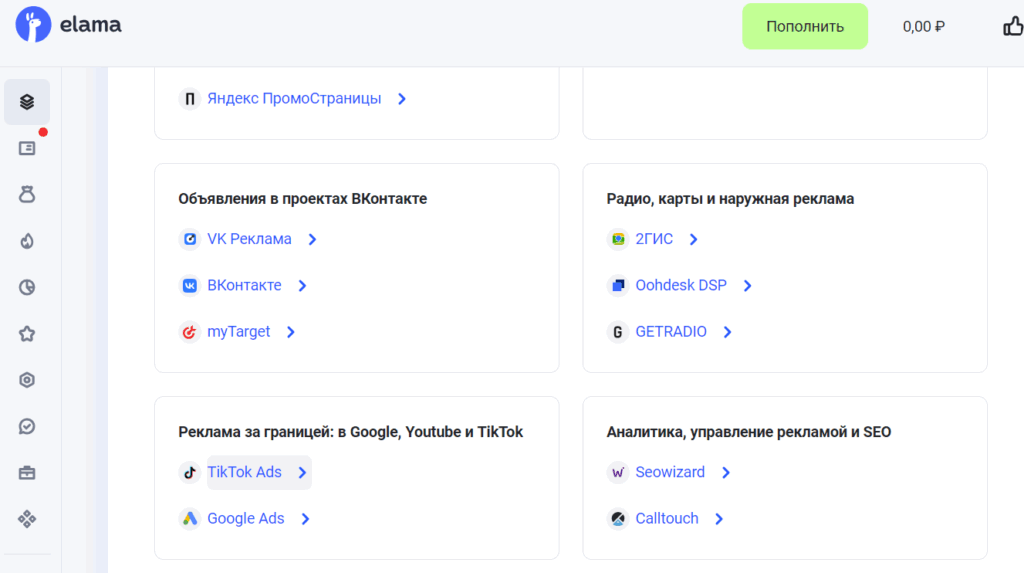Screen dimensions: 1024x573
Task: Click the VK Реклама logo icon
Action: click(189, 239)
